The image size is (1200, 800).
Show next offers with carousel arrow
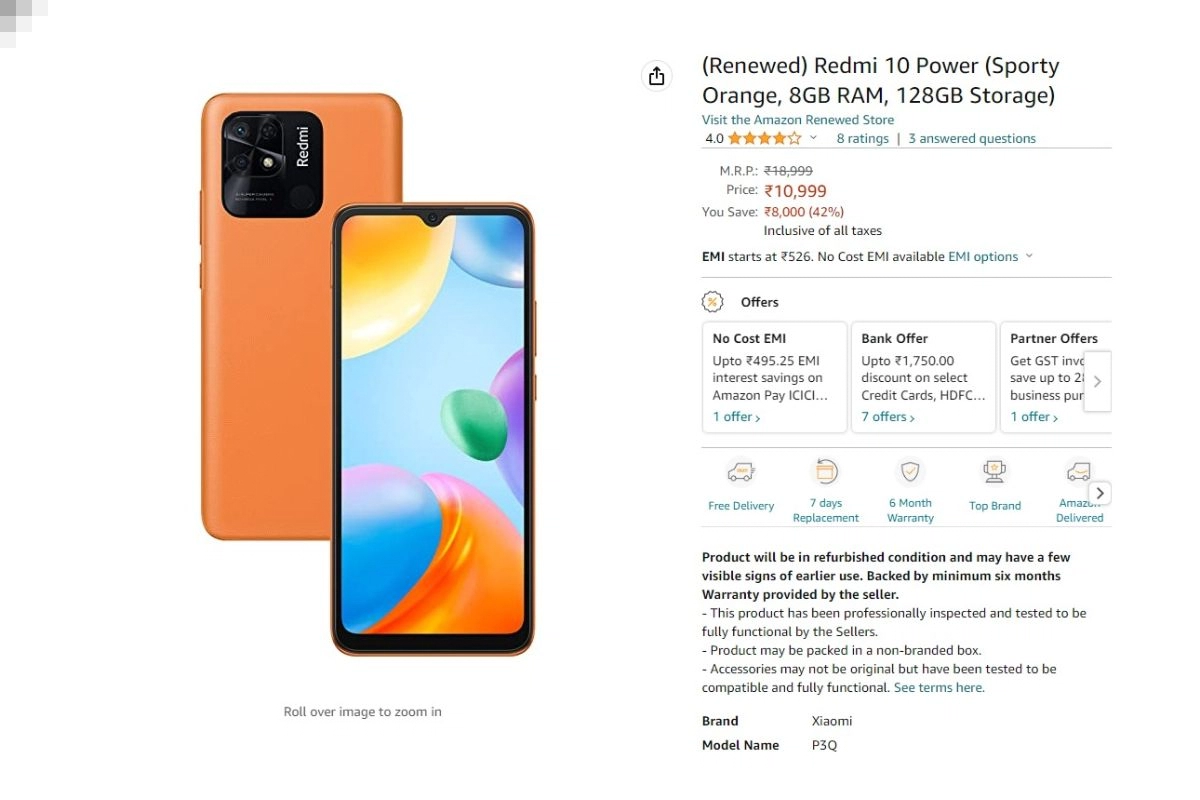pyautogui.click(x=1097, y=381)
